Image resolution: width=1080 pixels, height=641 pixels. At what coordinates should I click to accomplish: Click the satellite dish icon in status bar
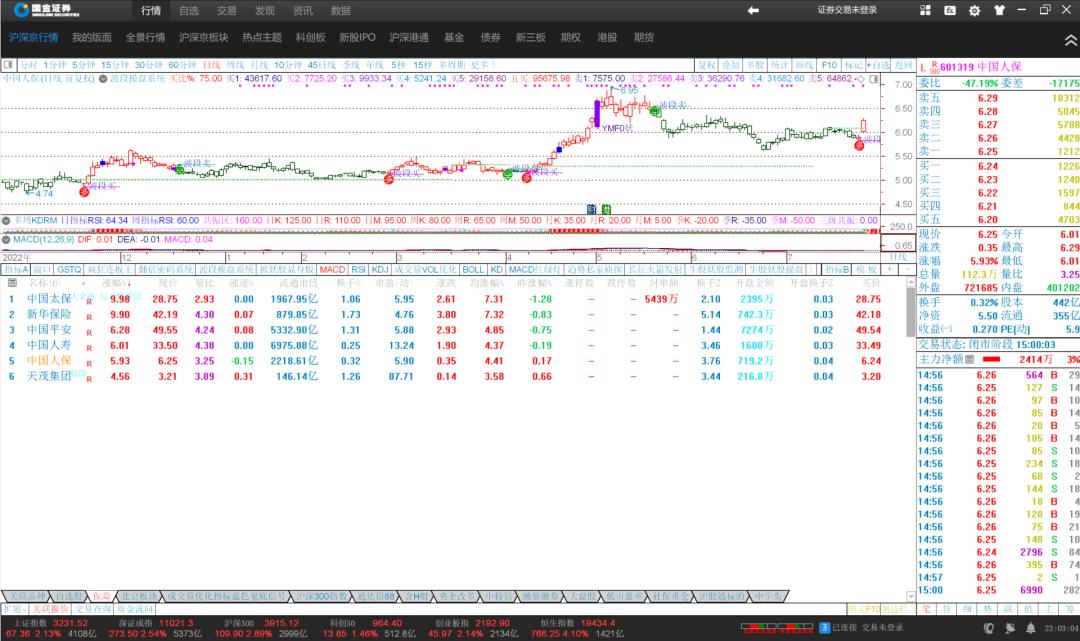[x=1009, y=627]
